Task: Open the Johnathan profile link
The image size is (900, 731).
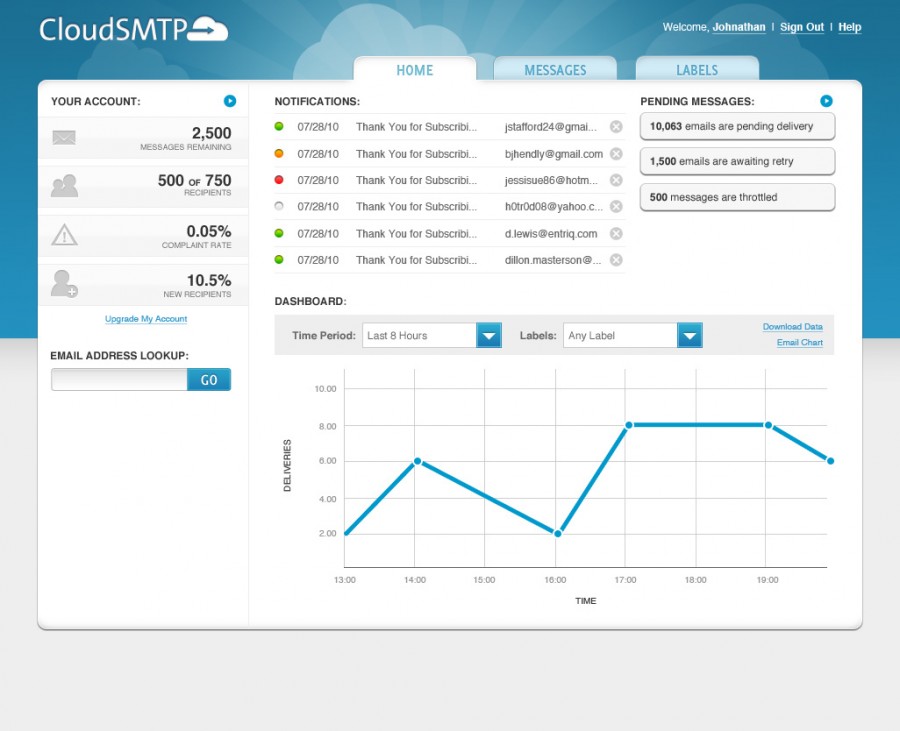Action: 739,27
